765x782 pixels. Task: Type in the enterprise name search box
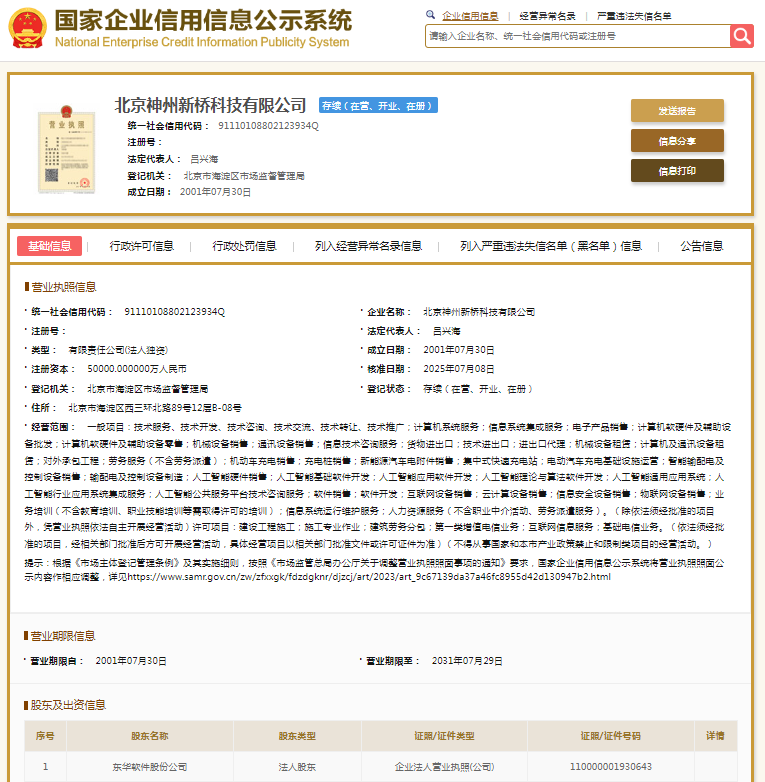[x=576, y=36]
